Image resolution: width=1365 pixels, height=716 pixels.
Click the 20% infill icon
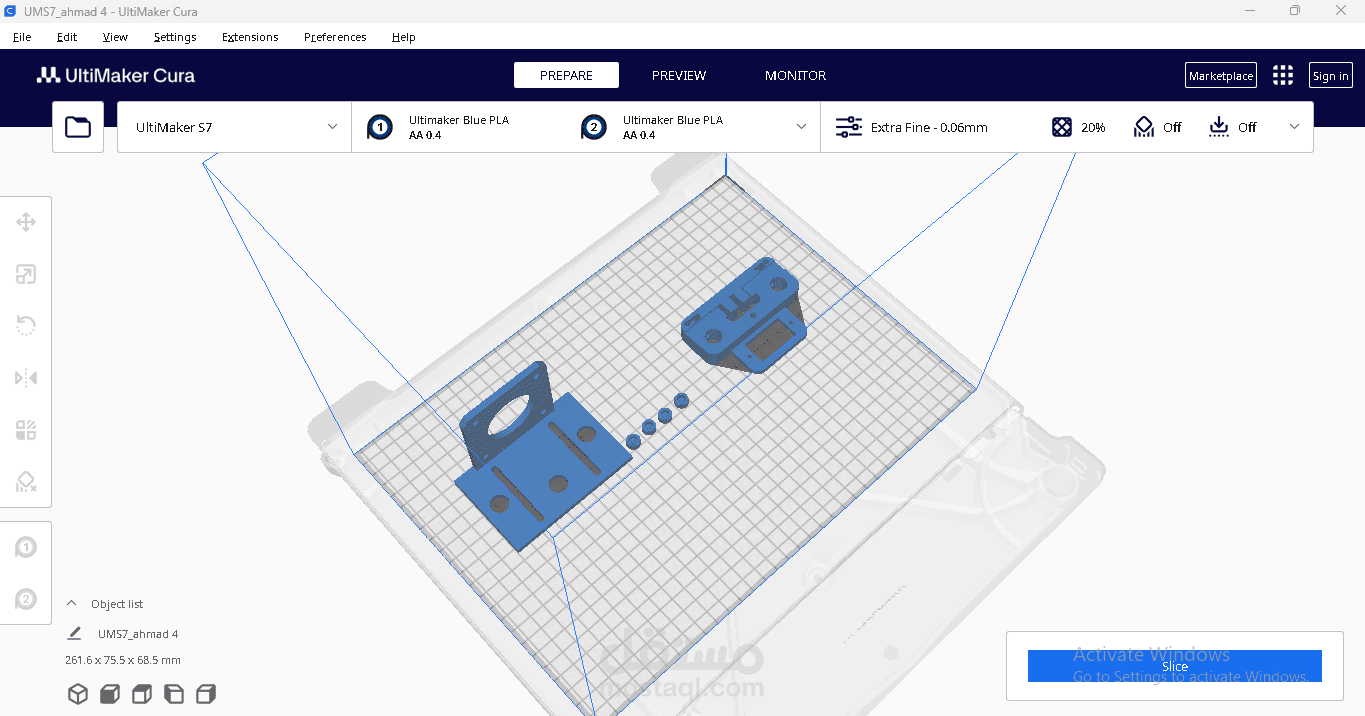point(1062,127)
